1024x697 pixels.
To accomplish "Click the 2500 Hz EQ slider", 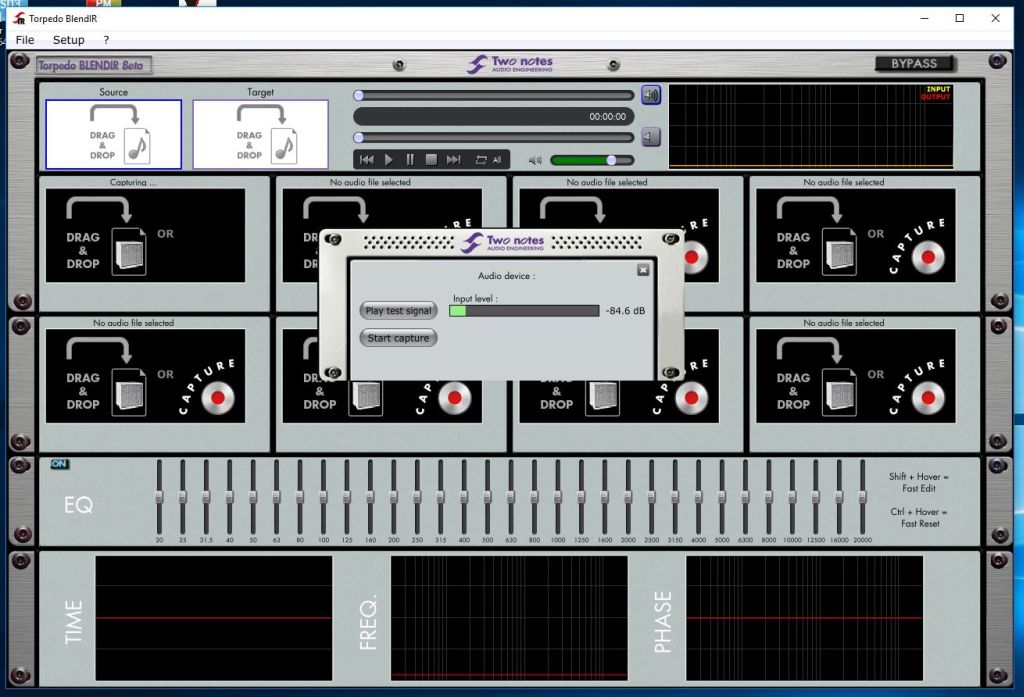I will click(652, 497).
